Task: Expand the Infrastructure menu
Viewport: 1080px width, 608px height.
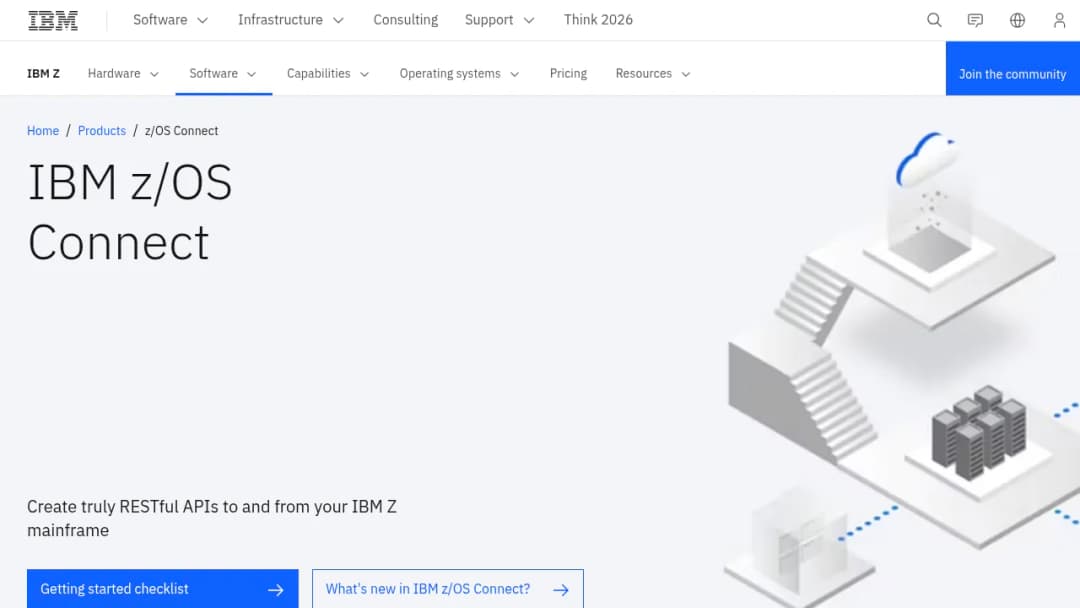Action: point(291,20)
